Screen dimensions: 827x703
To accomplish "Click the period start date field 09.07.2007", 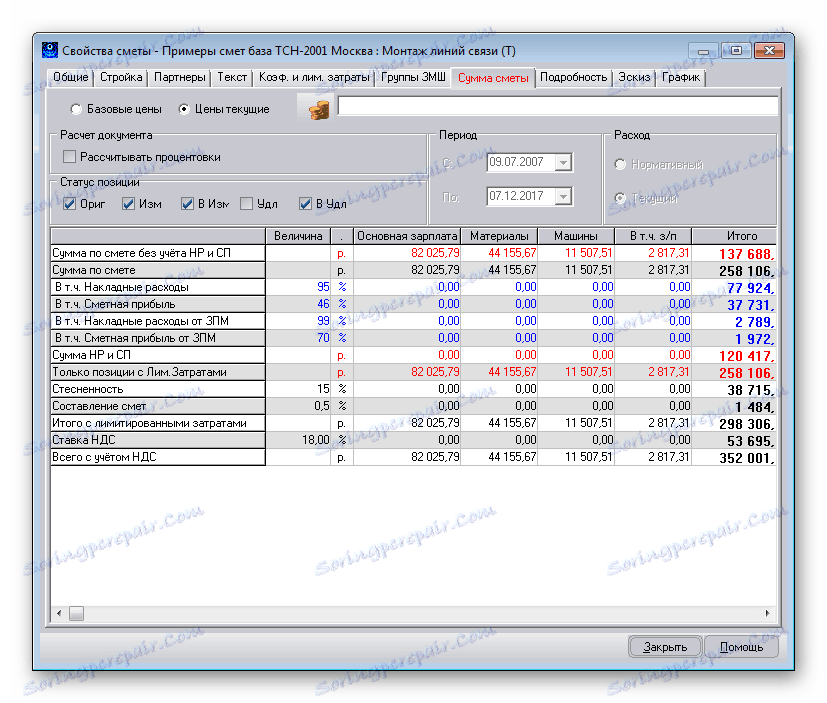I will coord(522,162).
